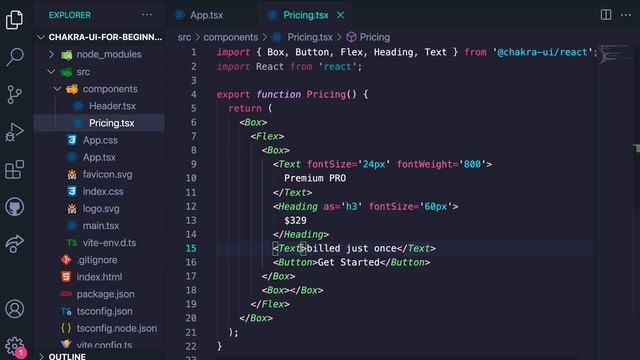Open main.tsx file
This screenshot has height=360, width=640.
pos(100,226)
